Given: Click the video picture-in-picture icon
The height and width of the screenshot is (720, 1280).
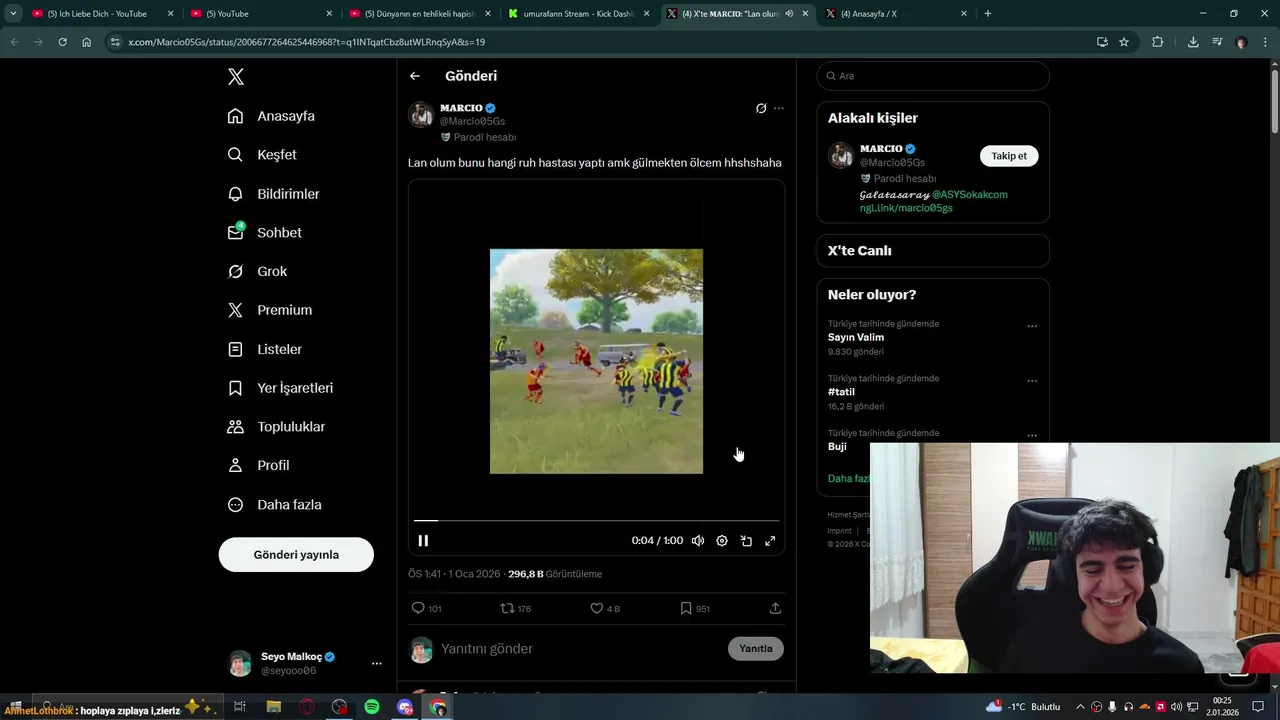Looking at the screenshot, I should pos(746,541).
